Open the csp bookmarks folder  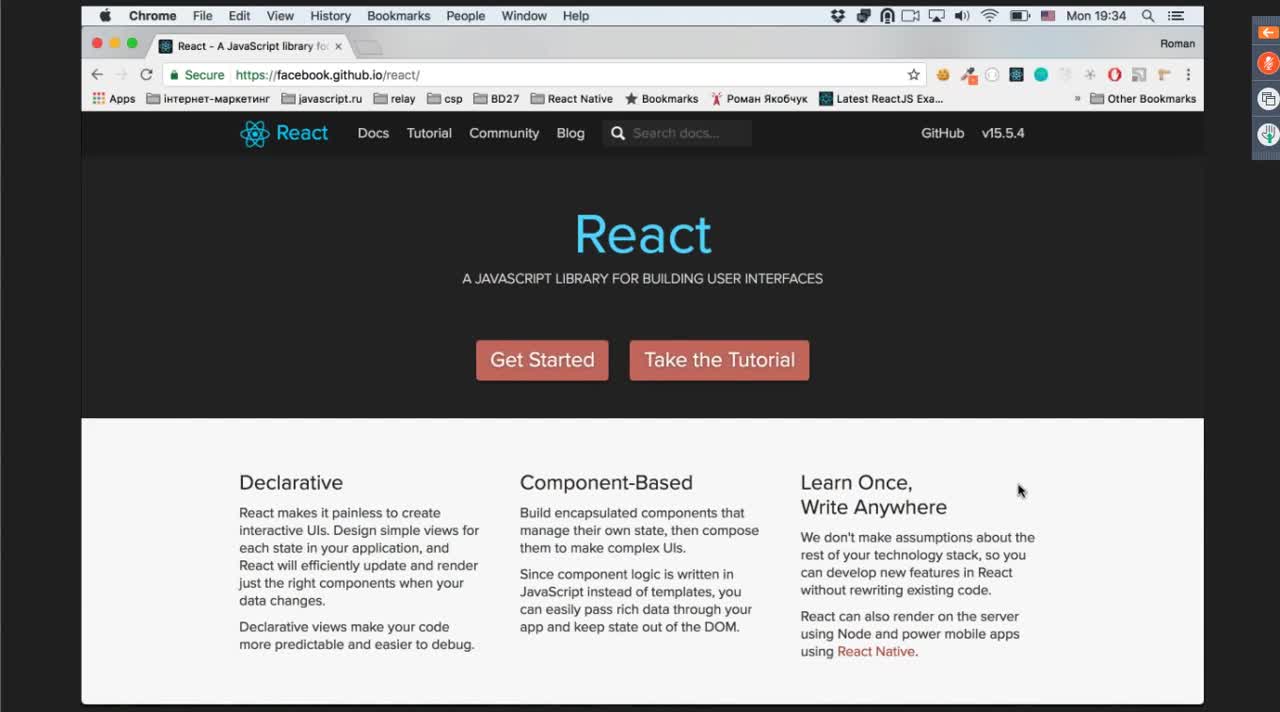[445, 99]
